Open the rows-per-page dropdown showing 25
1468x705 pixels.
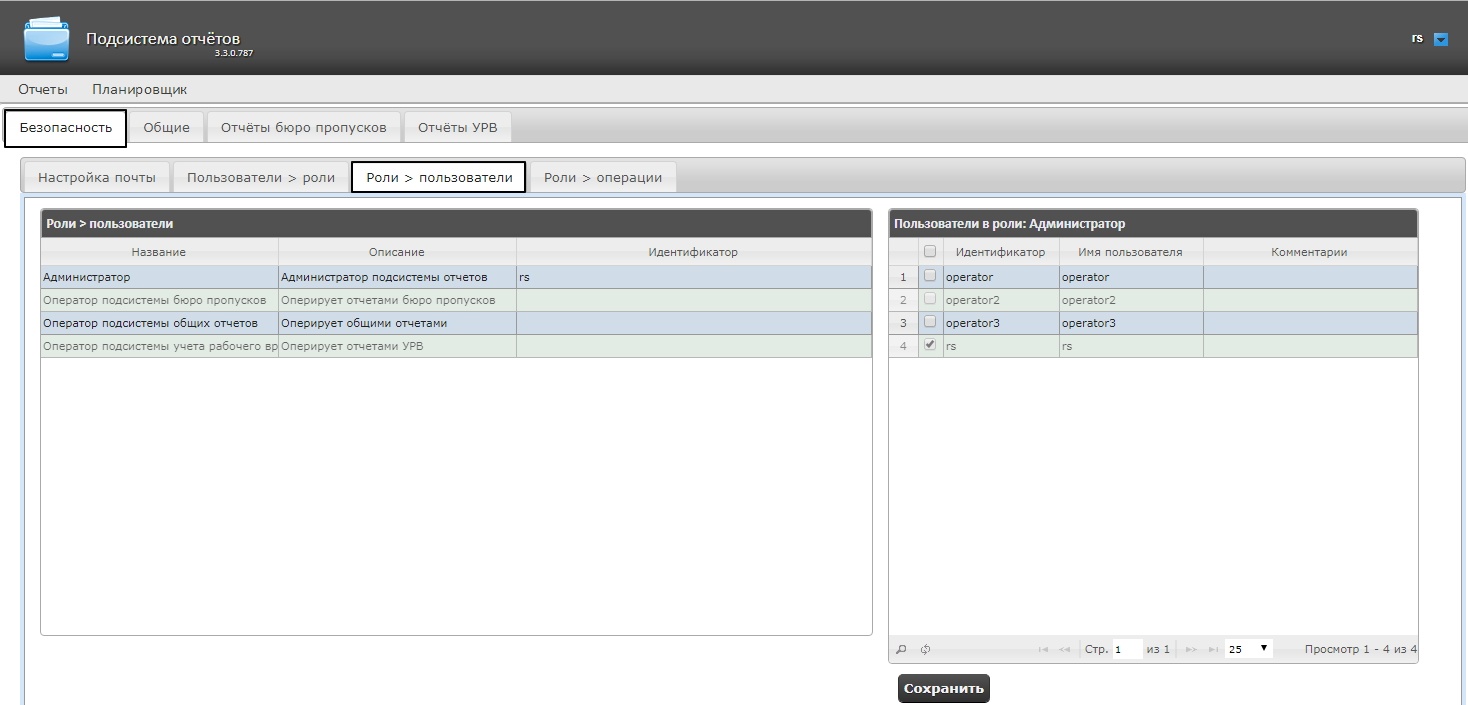pos(1249,649)
